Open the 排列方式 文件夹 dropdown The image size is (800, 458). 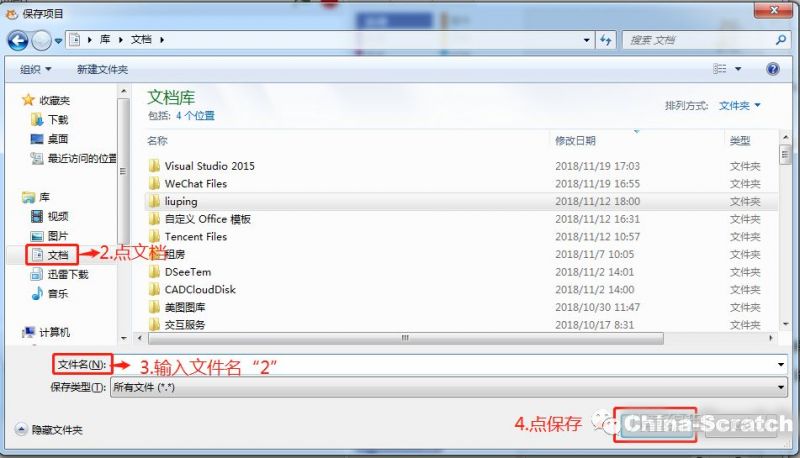(x=740, y=105)
